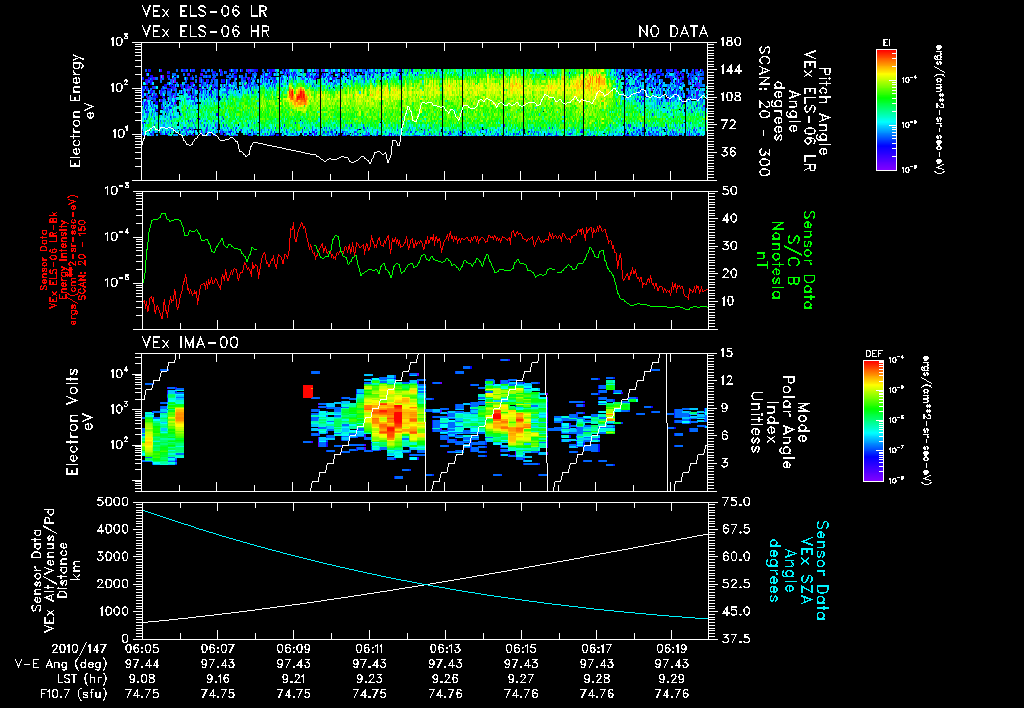Click the 06:19 time tick label
The image size is (1024, 708).
click(x=672, y=649)
